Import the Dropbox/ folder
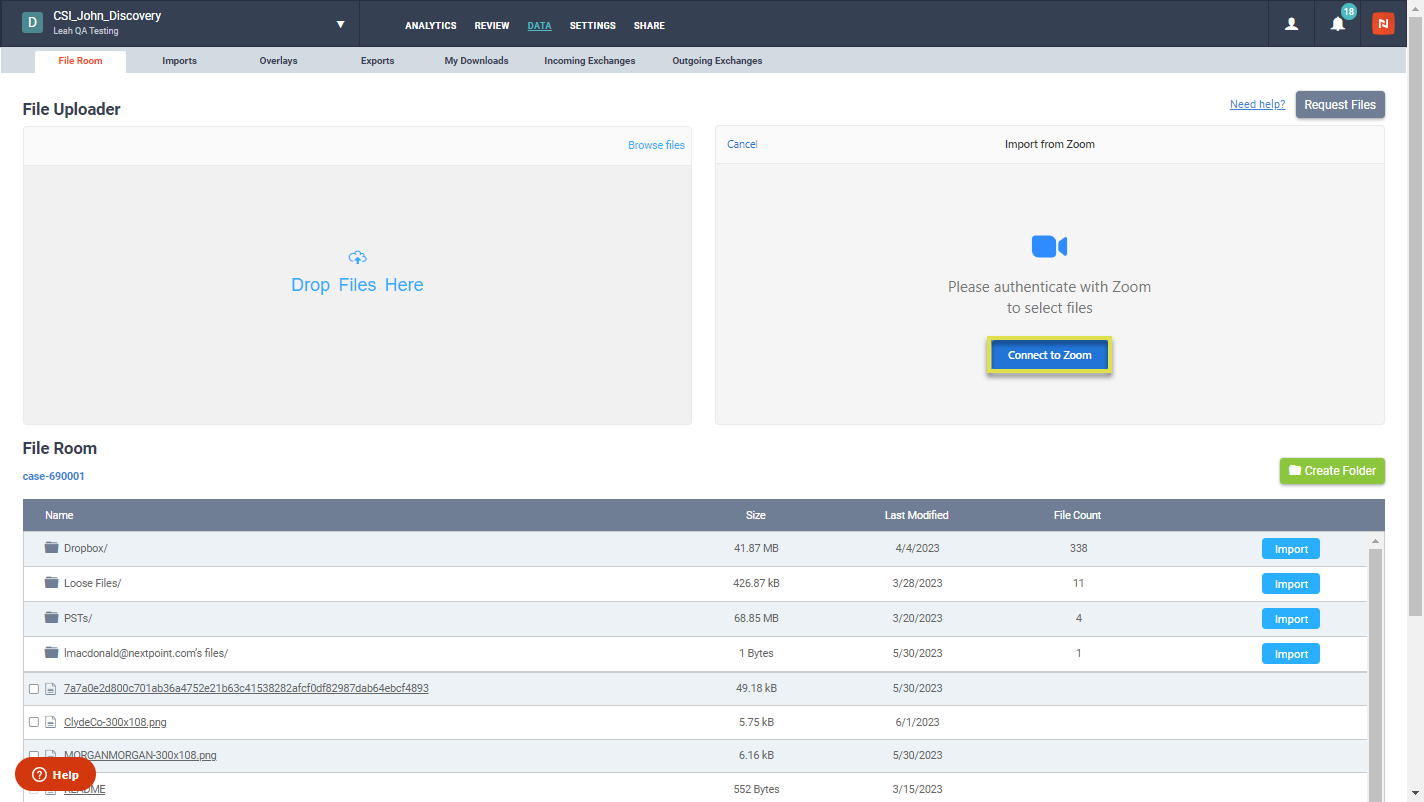Viewport: 1424px width, 802px height. point(1291,549)
